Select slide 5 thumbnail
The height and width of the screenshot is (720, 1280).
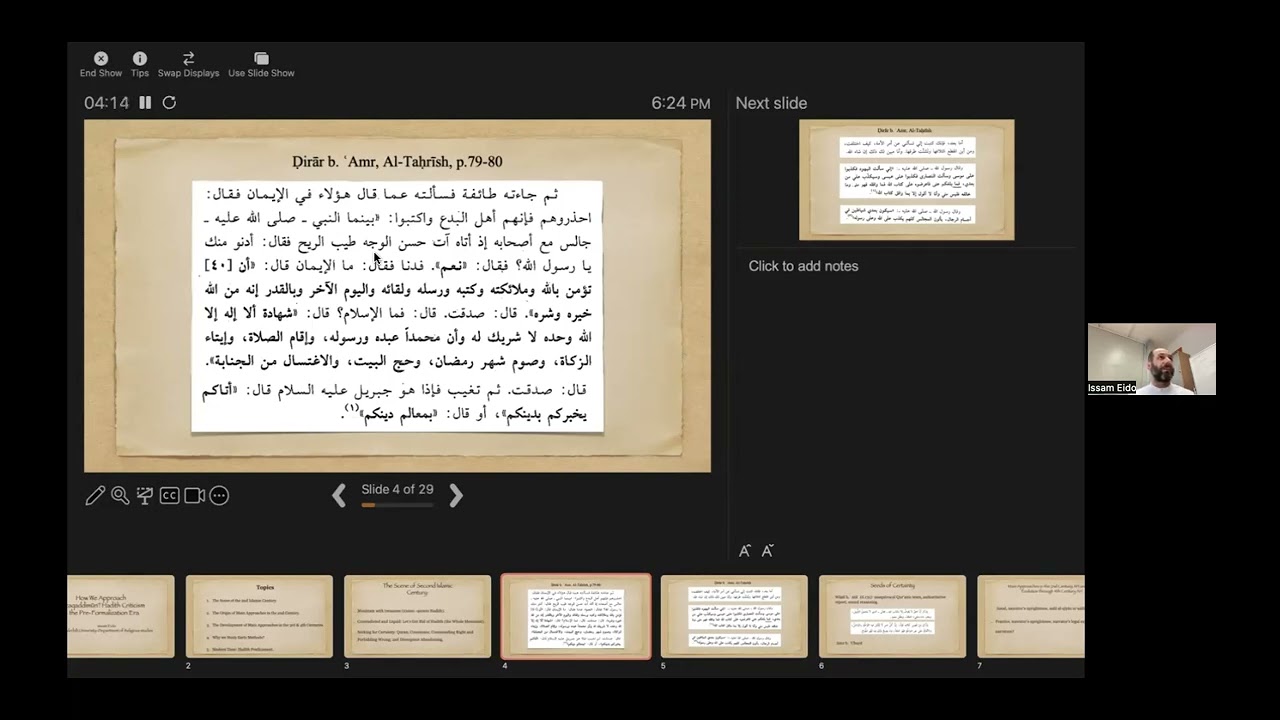coord(734,616)
